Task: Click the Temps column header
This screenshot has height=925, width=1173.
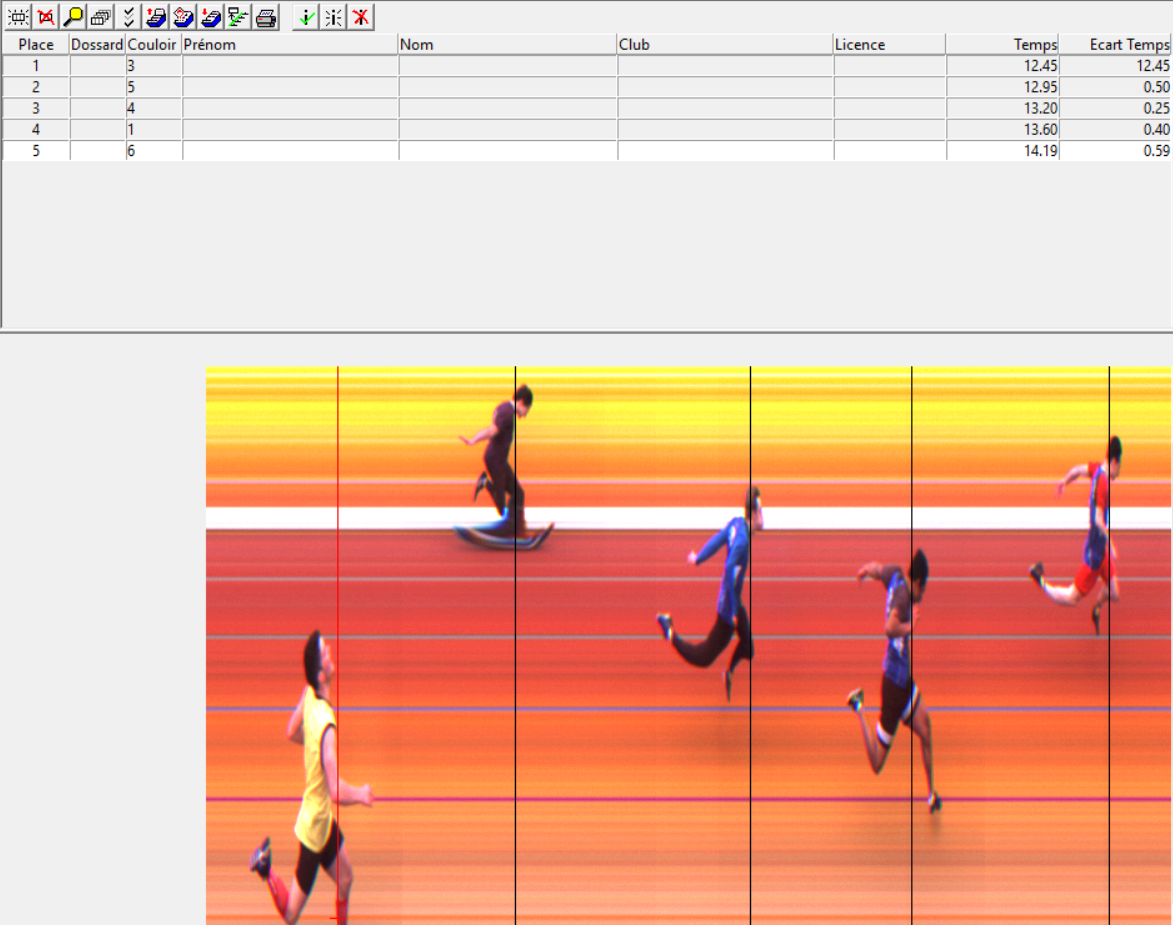Action: coord(1002,45)
